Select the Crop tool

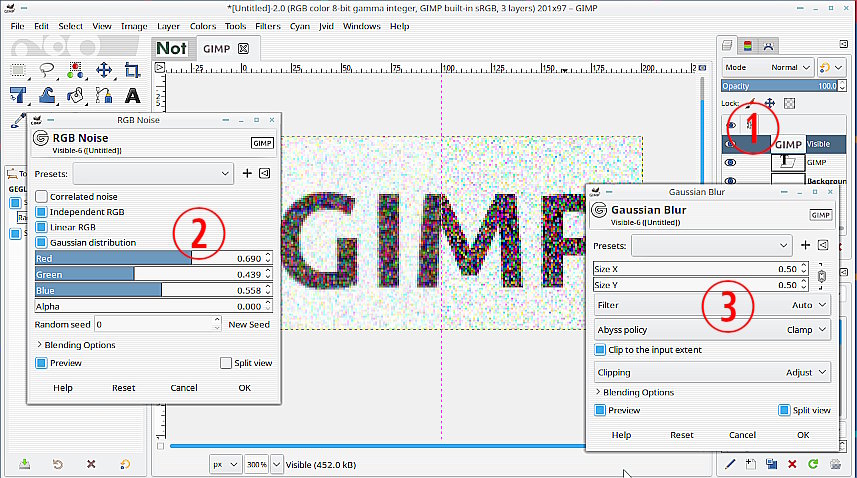click(x=132, y=70)
